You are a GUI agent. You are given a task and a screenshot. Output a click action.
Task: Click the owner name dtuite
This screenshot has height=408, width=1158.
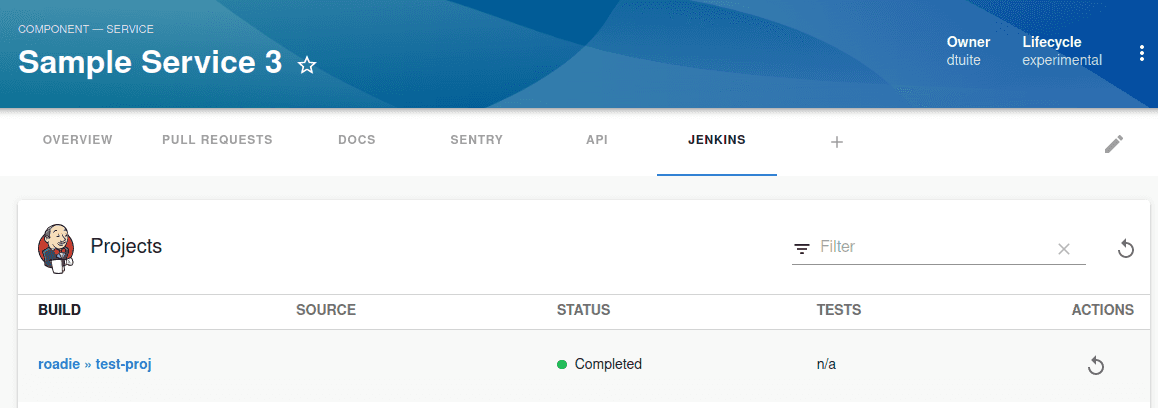point(964,61)
